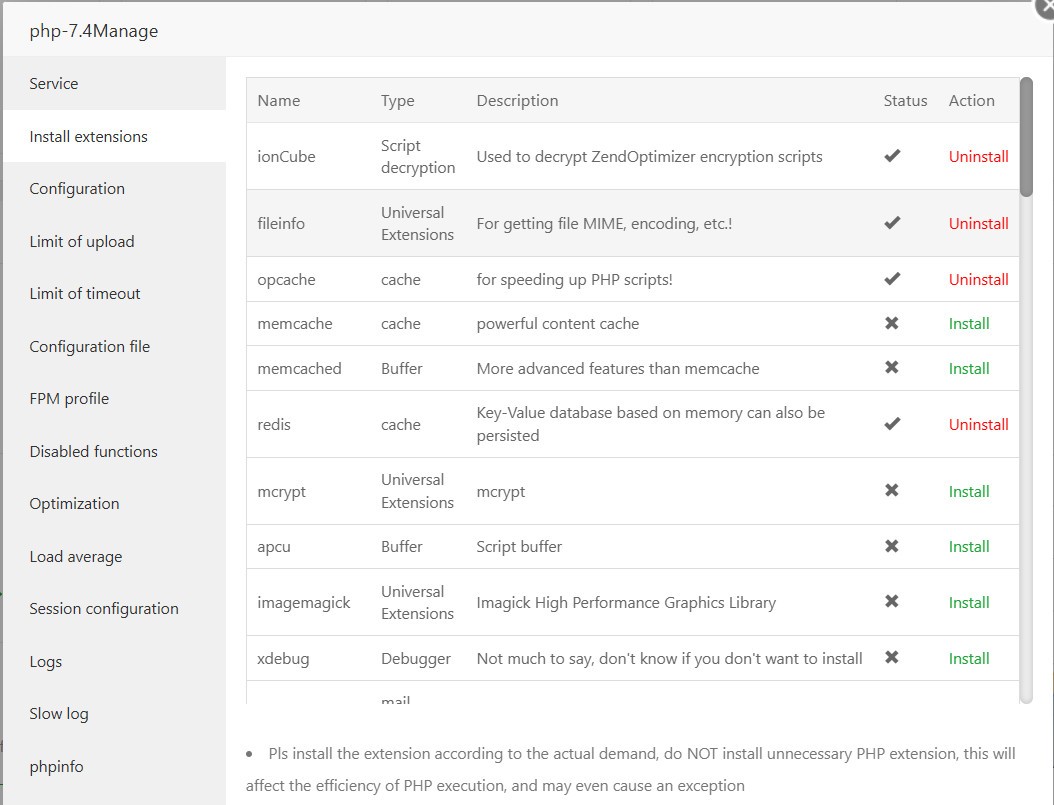The width and height of the screenshot is (1054, 805).
Task: Click the opcache status checkmark icon
Action: 892,279
